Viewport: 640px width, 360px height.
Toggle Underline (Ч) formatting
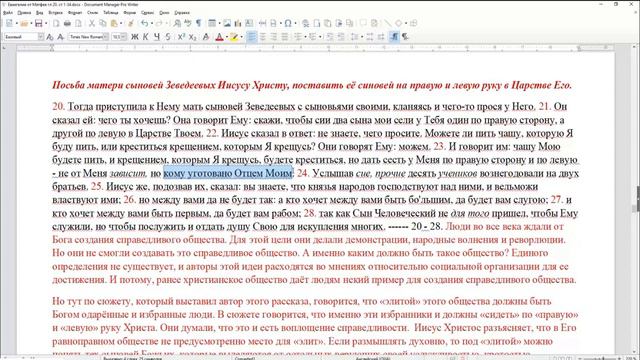pyautogui.click(x=157, y=37)
